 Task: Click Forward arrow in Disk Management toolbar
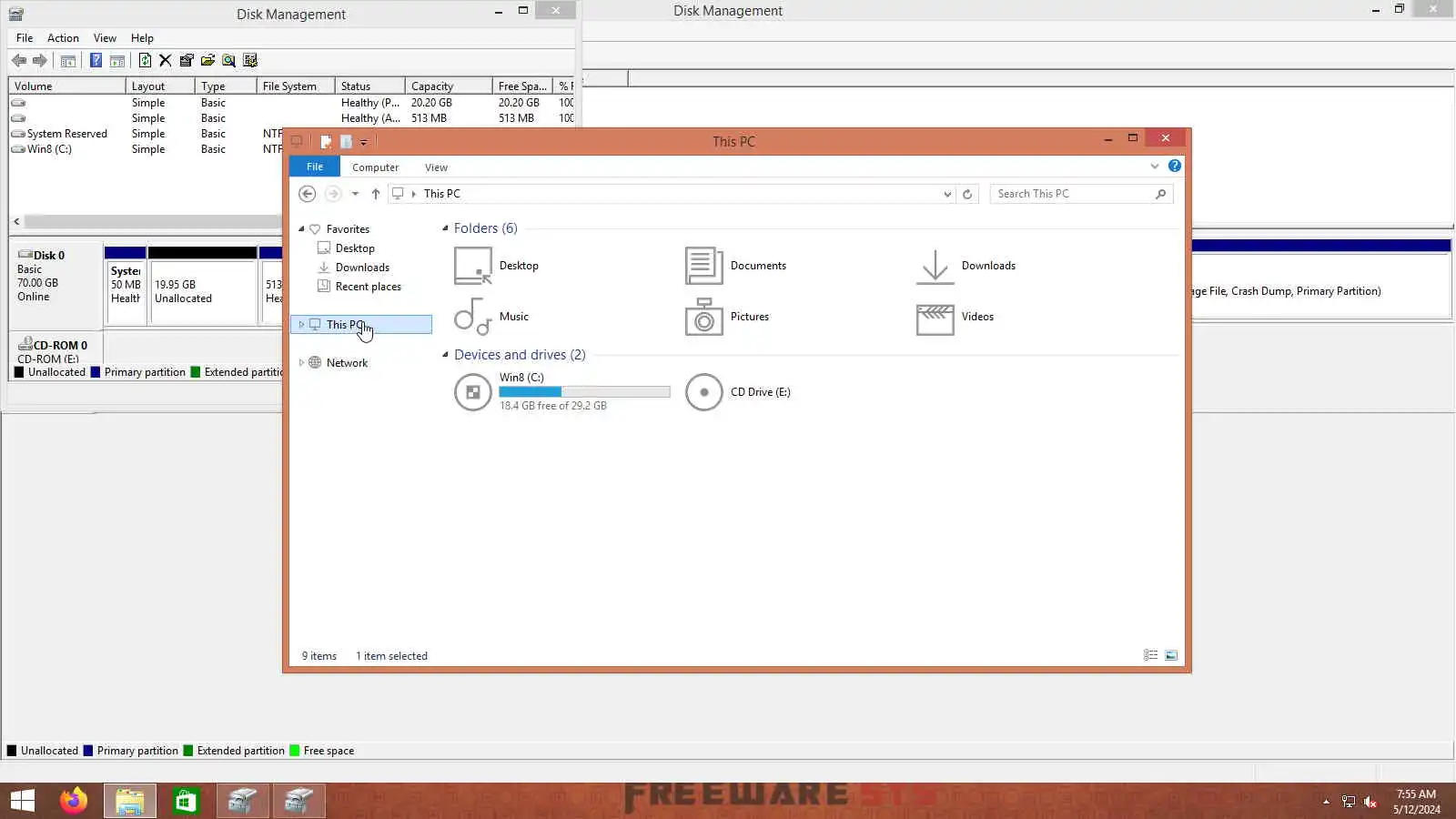click(x=40, y=61)
